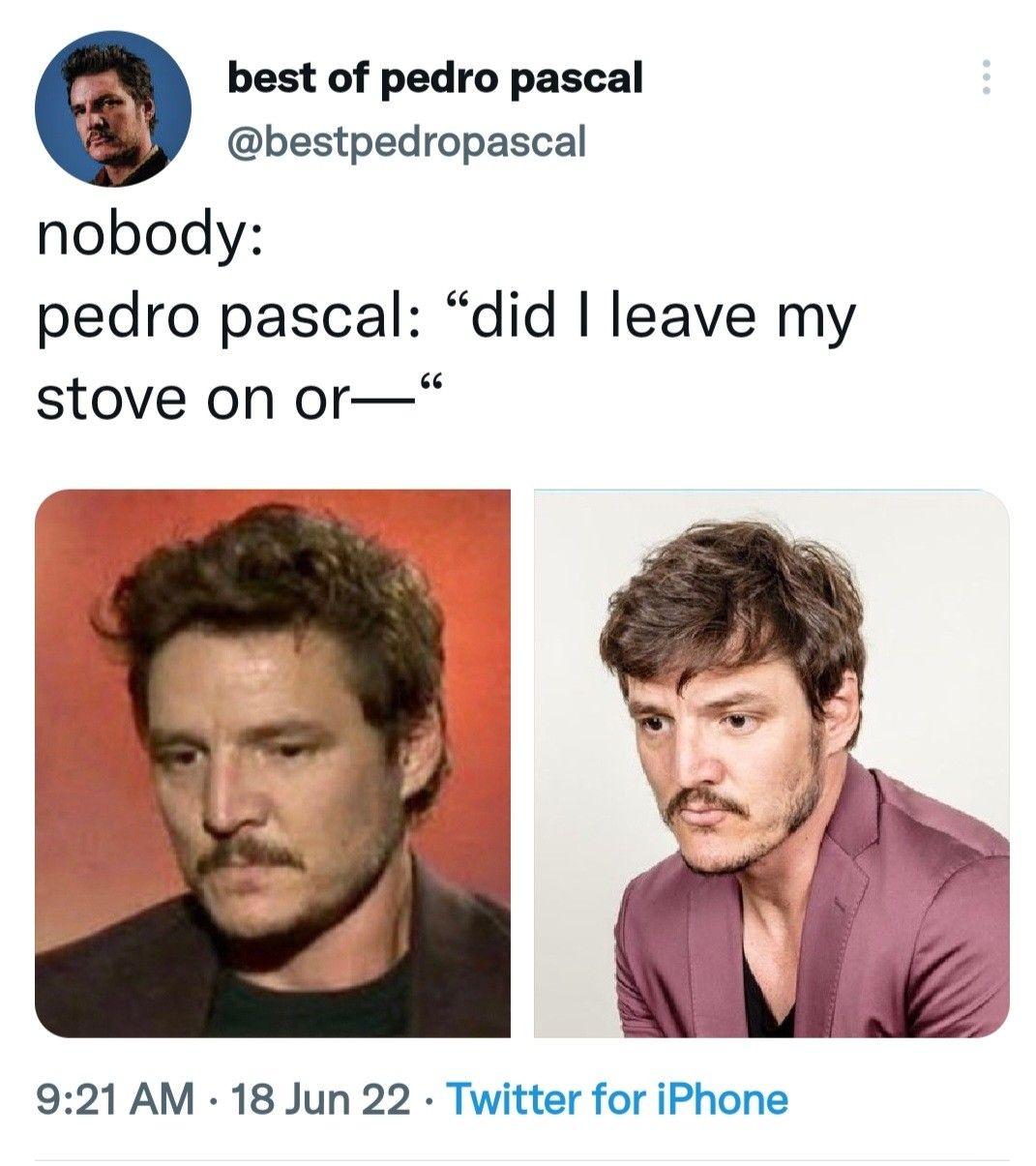The height and width of the screenshot is (1166, 1036).
Task: Select the "18 Jun 22" date
Action: tap(316, 1099)
